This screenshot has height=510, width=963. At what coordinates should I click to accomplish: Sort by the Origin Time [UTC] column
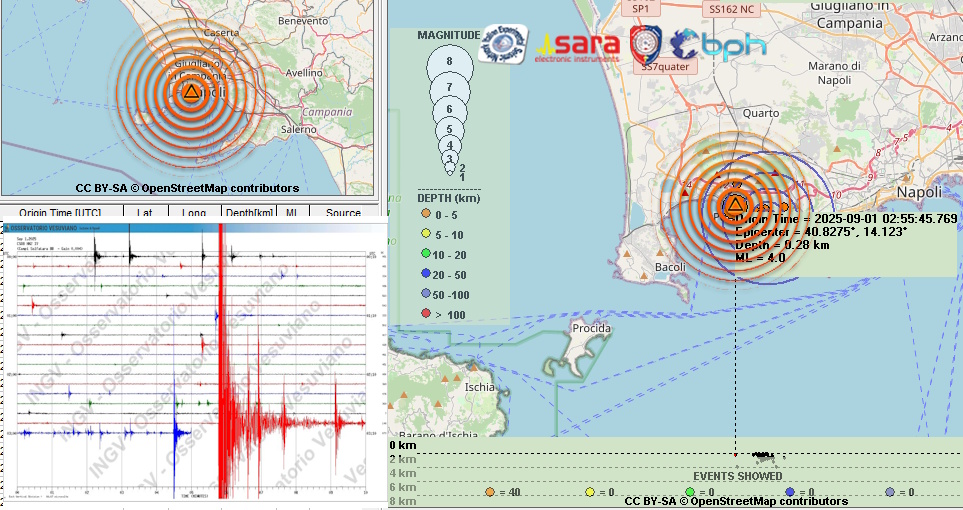(x=60, y=212)
